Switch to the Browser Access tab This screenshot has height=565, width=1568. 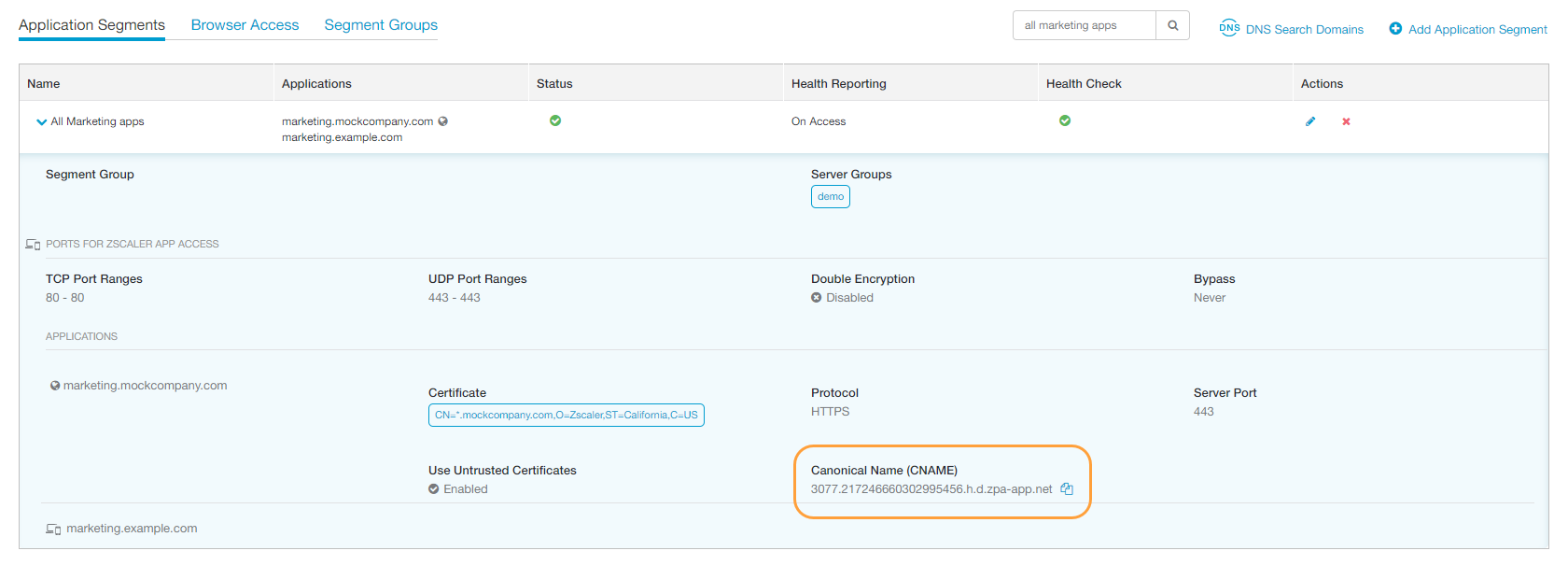pyautogui.click(x=245, y=25)
